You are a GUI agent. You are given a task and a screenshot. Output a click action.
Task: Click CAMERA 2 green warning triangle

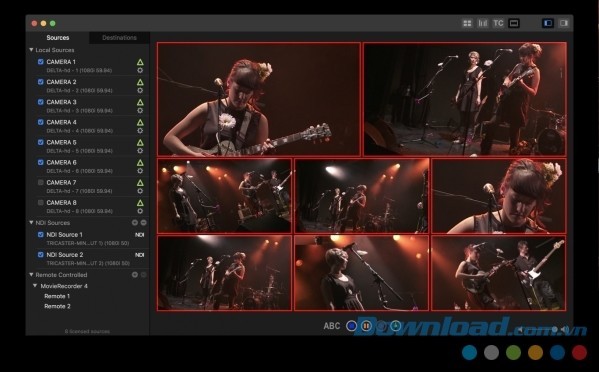pyautogui.click(x=140, y=82)
